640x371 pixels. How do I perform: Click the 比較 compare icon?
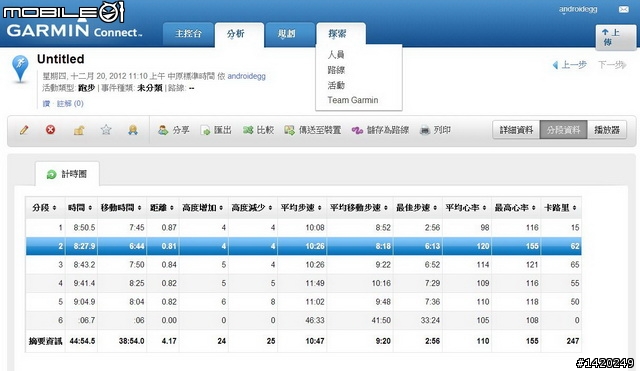(x=248, y=130)
